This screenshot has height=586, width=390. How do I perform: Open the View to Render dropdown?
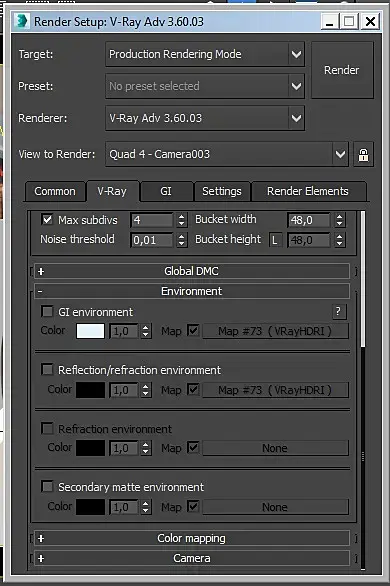[x=227, y=154]
